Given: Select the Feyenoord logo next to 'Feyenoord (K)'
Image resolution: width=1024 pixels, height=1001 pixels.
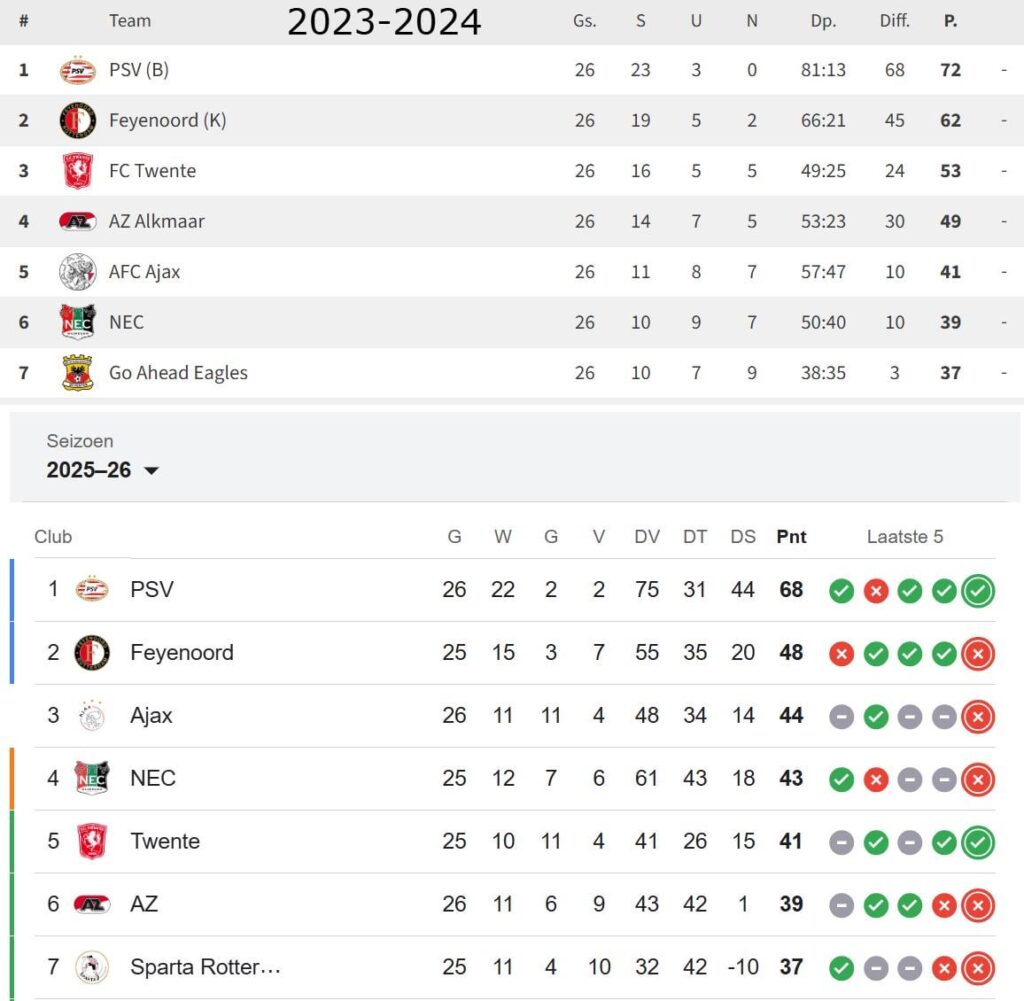Looking at the screenshot, I should pos(77,120).
